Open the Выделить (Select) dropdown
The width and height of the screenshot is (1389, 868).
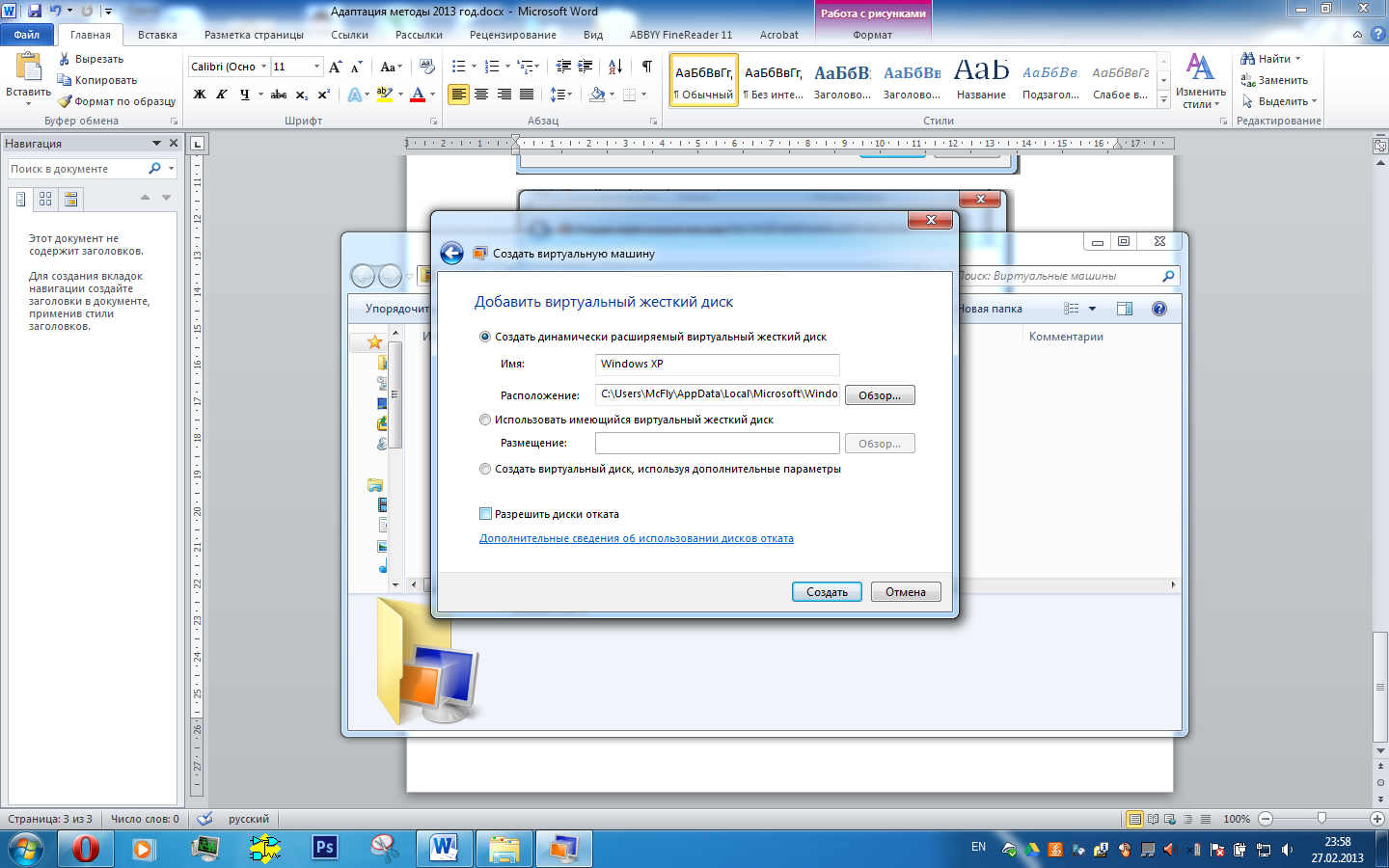coord(1280,101)
